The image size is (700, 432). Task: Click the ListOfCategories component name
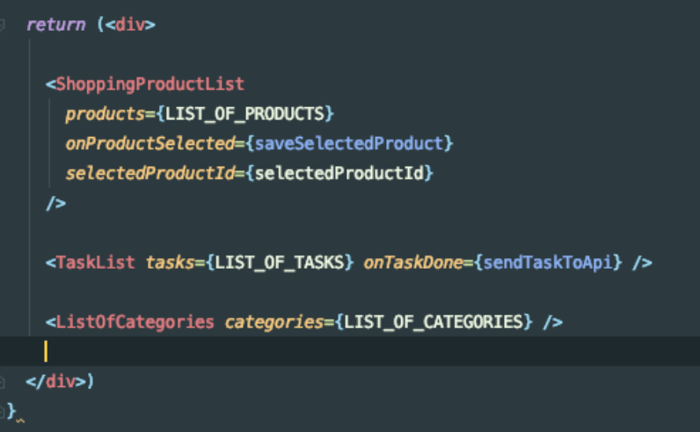coord(135,321)
